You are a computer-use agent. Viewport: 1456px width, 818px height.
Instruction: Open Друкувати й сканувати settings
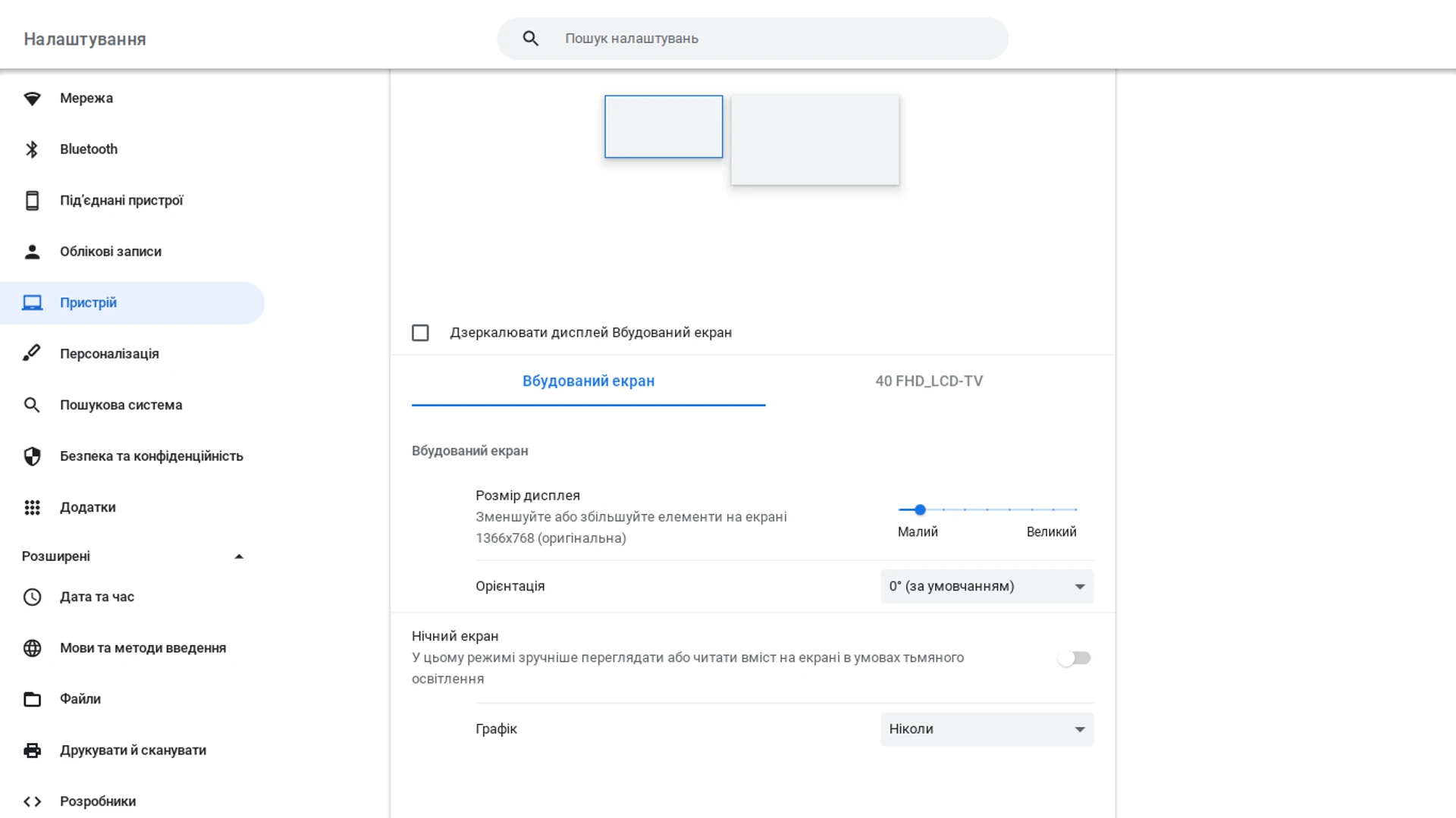point(132,750)
